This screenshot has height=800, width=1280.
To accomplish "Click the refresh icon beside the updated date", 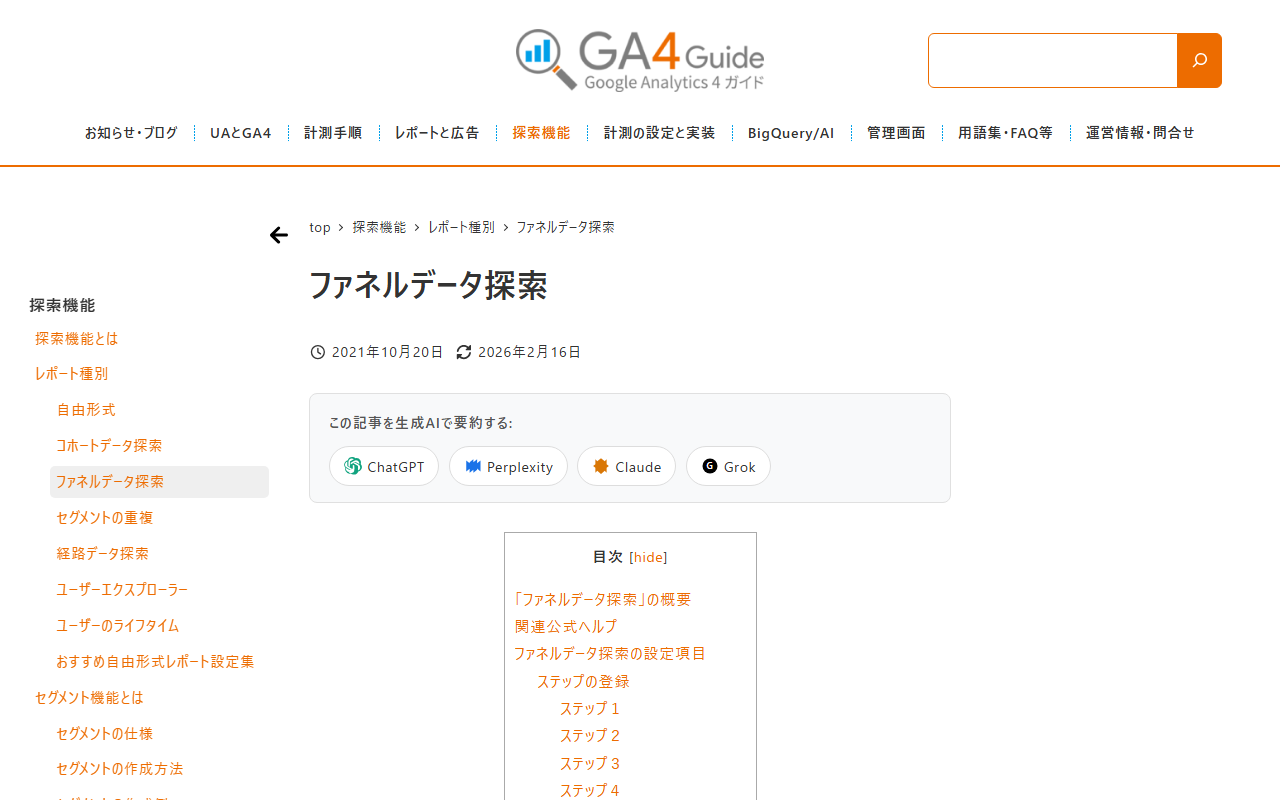I will [x=464, y=352].
